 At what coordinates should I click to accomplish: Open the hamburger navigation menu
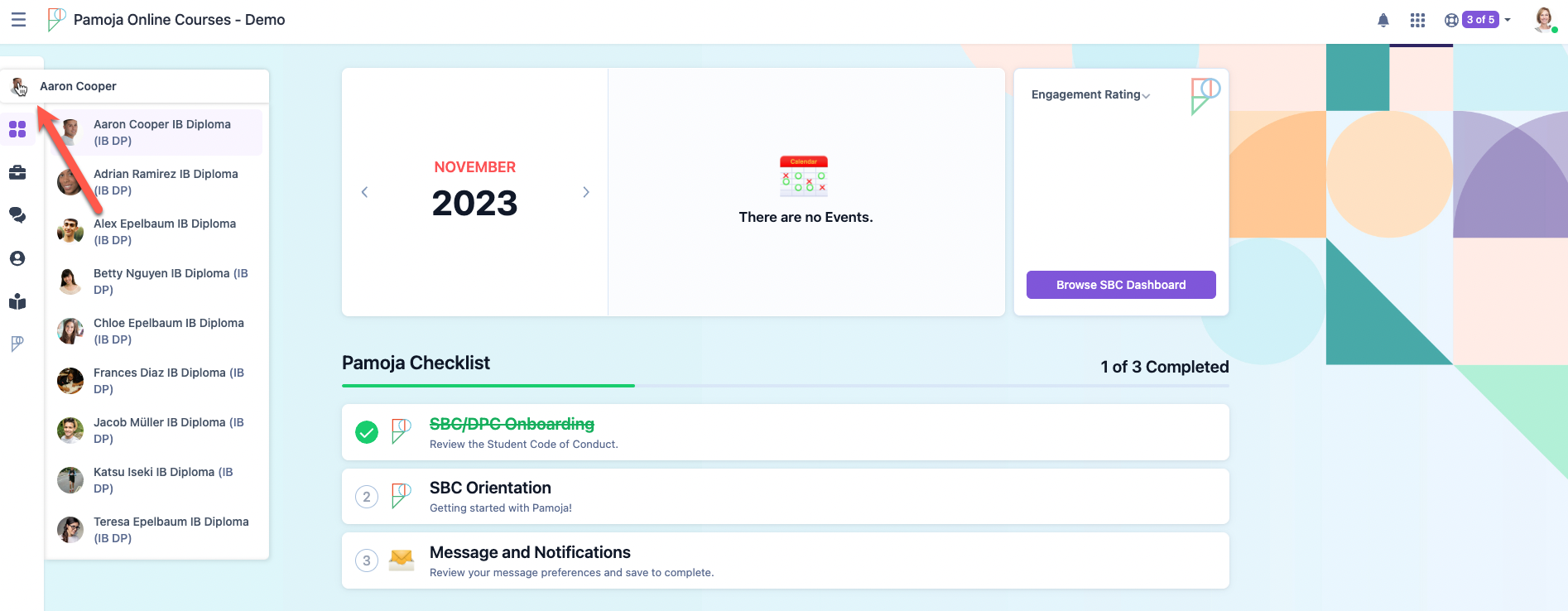click(18, 20)
